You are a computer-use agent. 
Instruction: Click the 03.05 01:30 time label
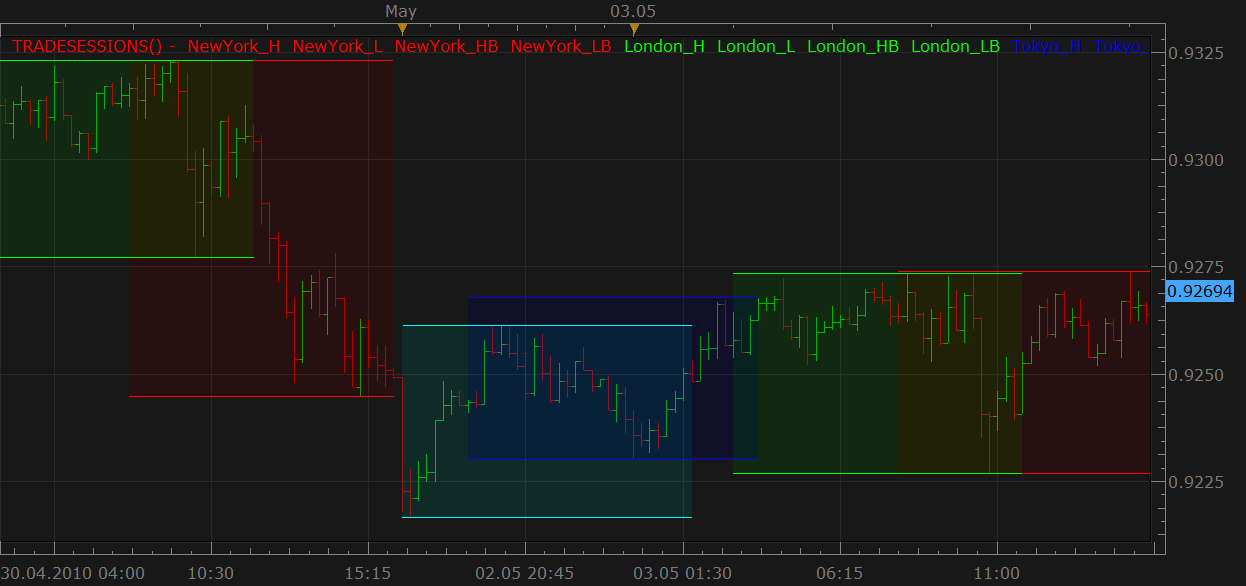click(682, 574)
